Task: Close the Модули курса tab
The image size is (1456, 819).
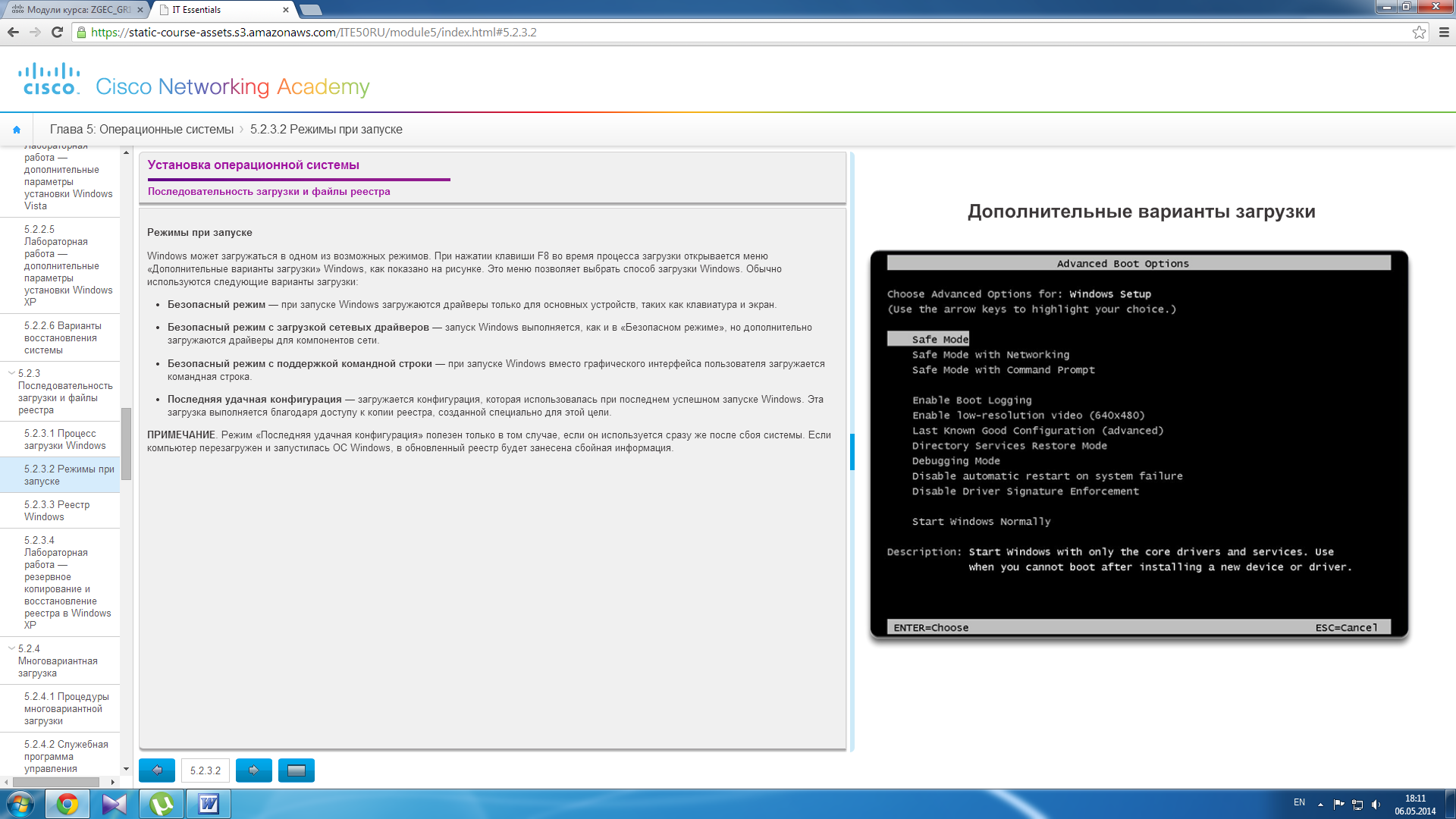Action: pos(140,10)
